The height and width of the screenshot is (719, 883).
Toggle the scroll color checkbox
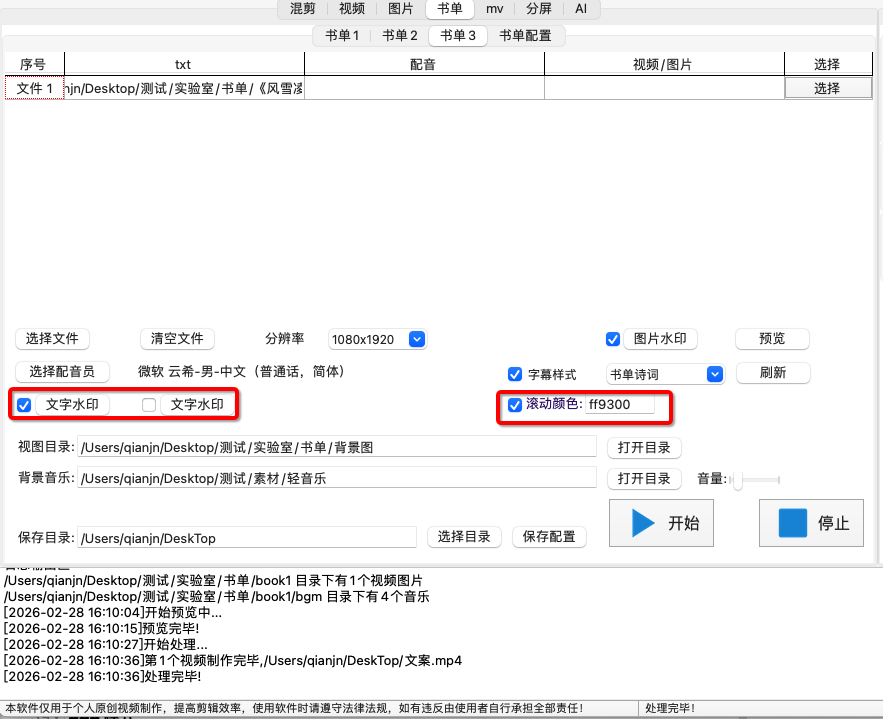click(515, 404)
